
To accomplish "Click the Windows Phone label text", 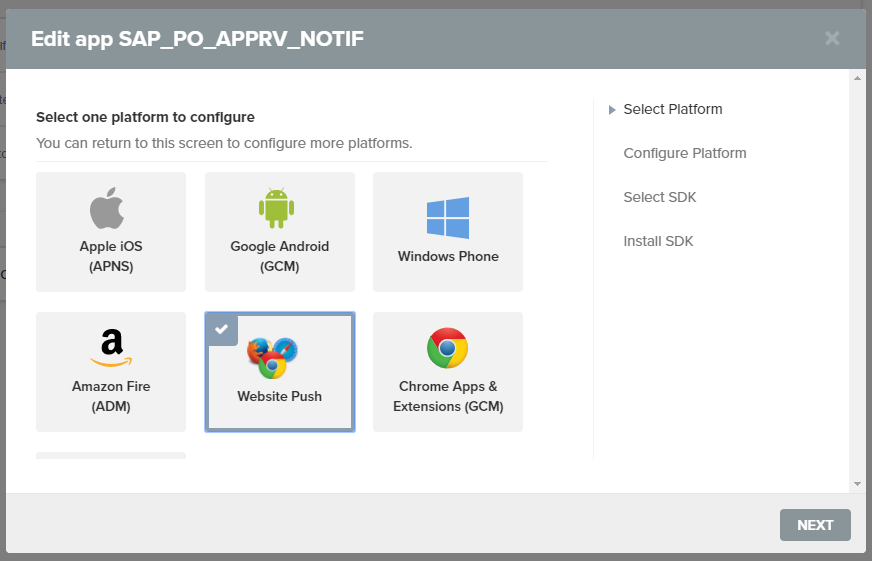I will tap(448, 256).
